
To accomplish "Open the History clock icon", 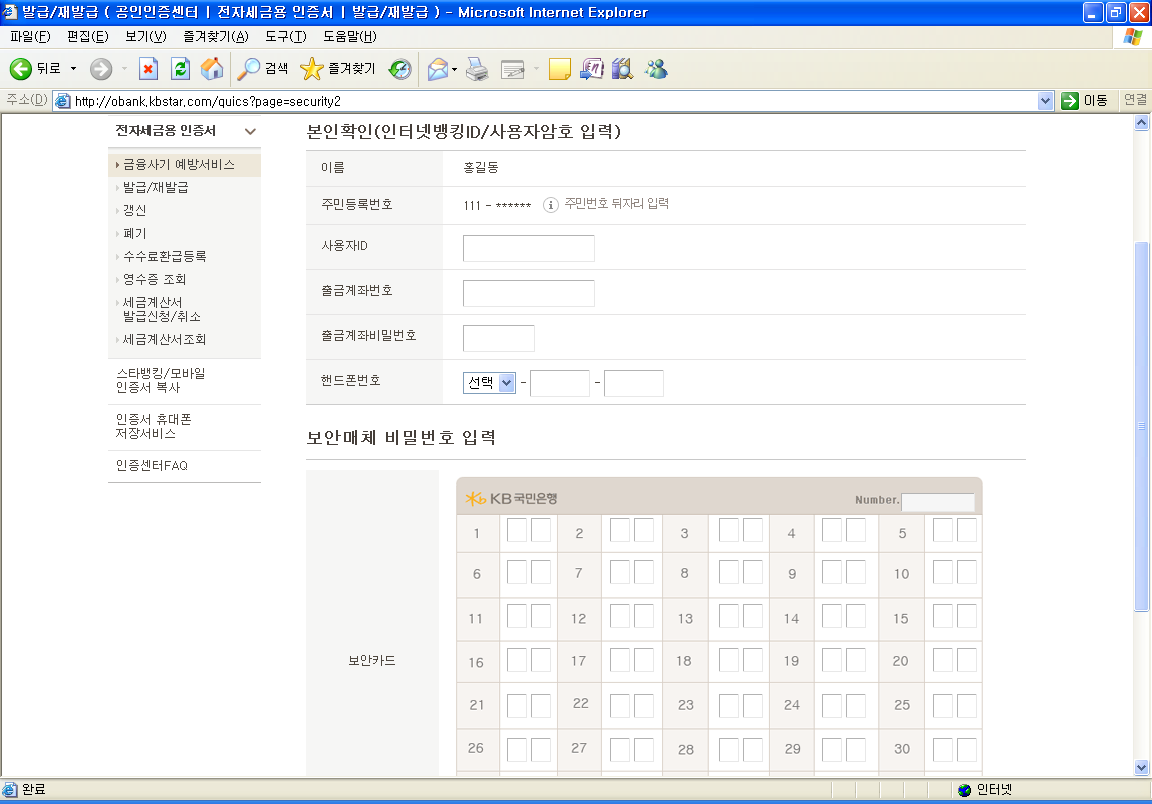I will (400, 69).
